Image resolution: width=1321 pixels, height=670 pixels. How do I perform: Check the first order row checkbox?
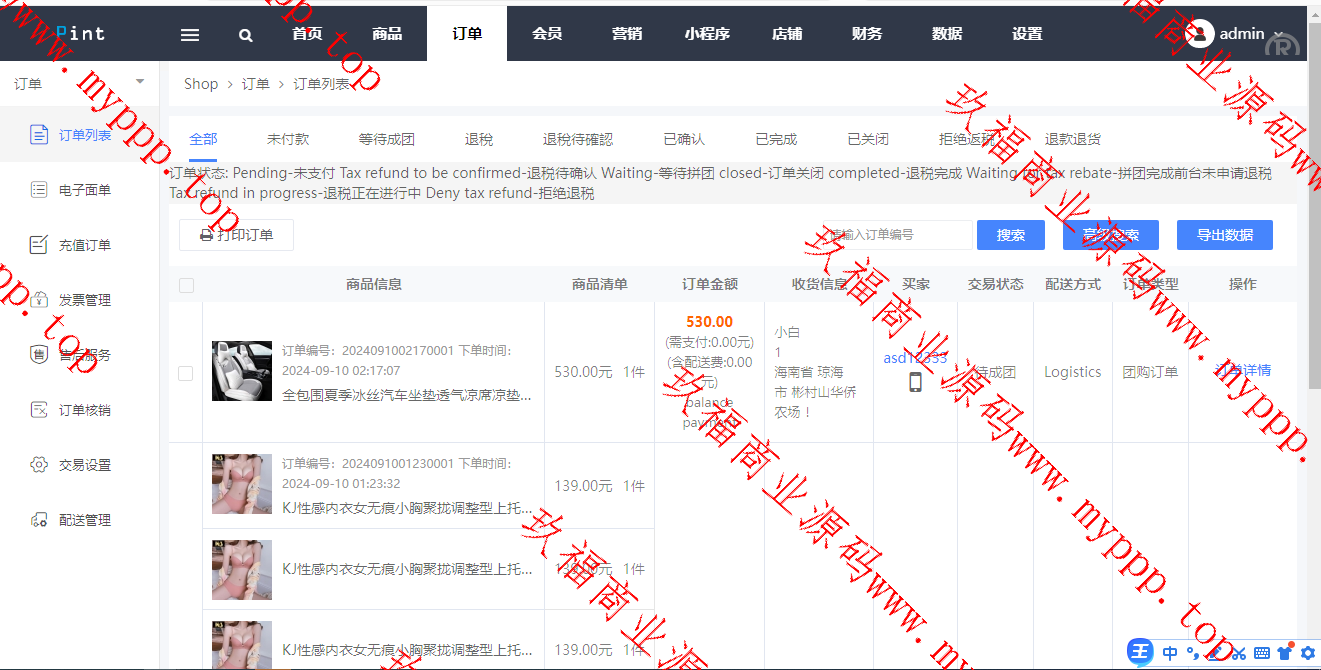(185, 373)
